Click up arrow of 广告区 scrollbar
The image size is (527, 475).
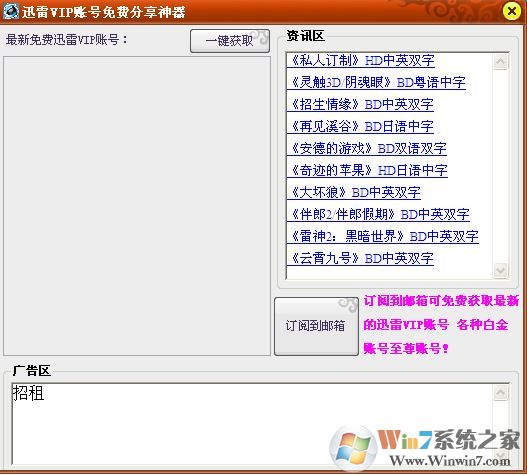coord(500,393)
